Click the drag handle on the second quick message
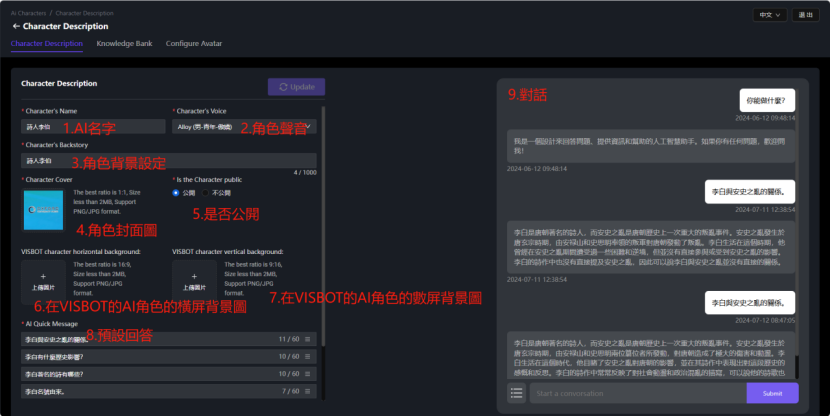830x416 pixels. click(x=308, y=356)
